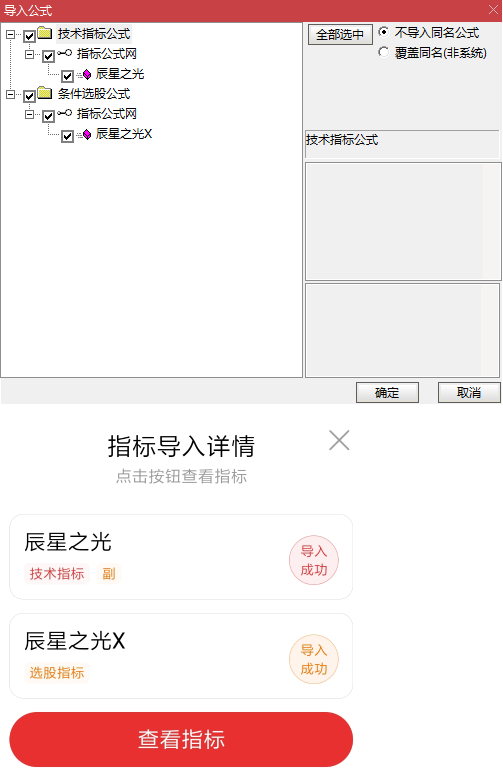Uncheck the 技术指标公式 checkbox
This screenshot has height=770, width=503.
coord(29,36)
